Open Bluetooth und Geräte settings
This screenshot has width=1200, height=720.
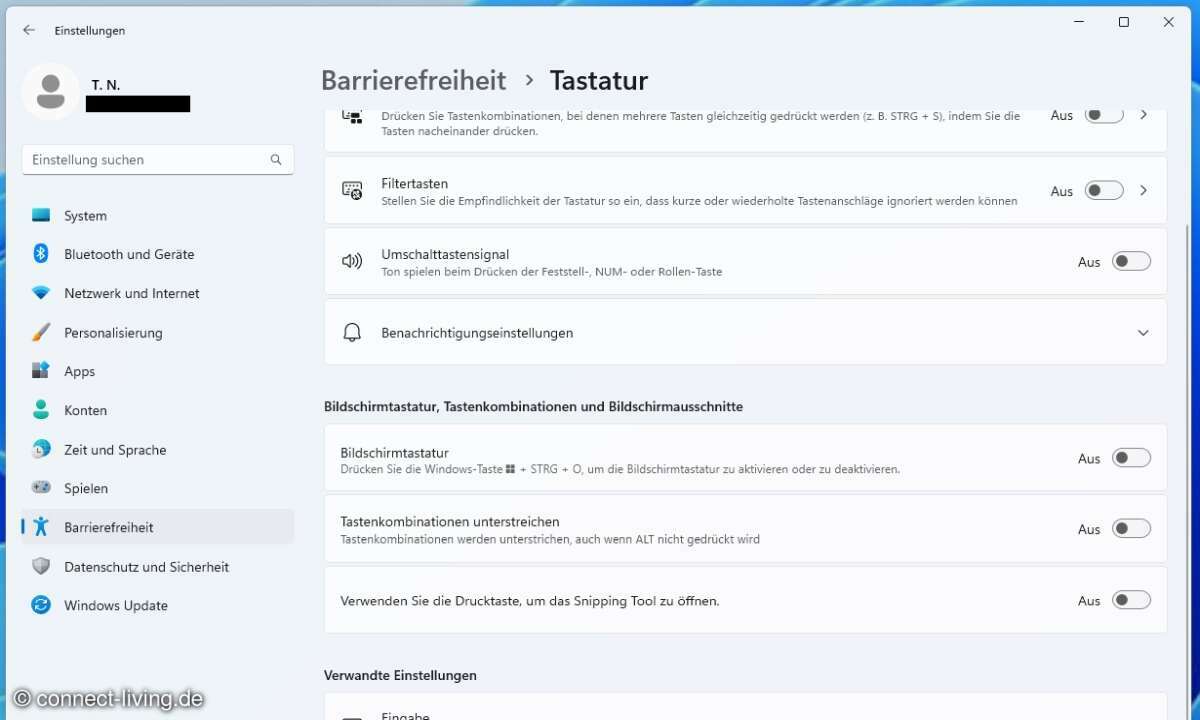tap(158, 254)
